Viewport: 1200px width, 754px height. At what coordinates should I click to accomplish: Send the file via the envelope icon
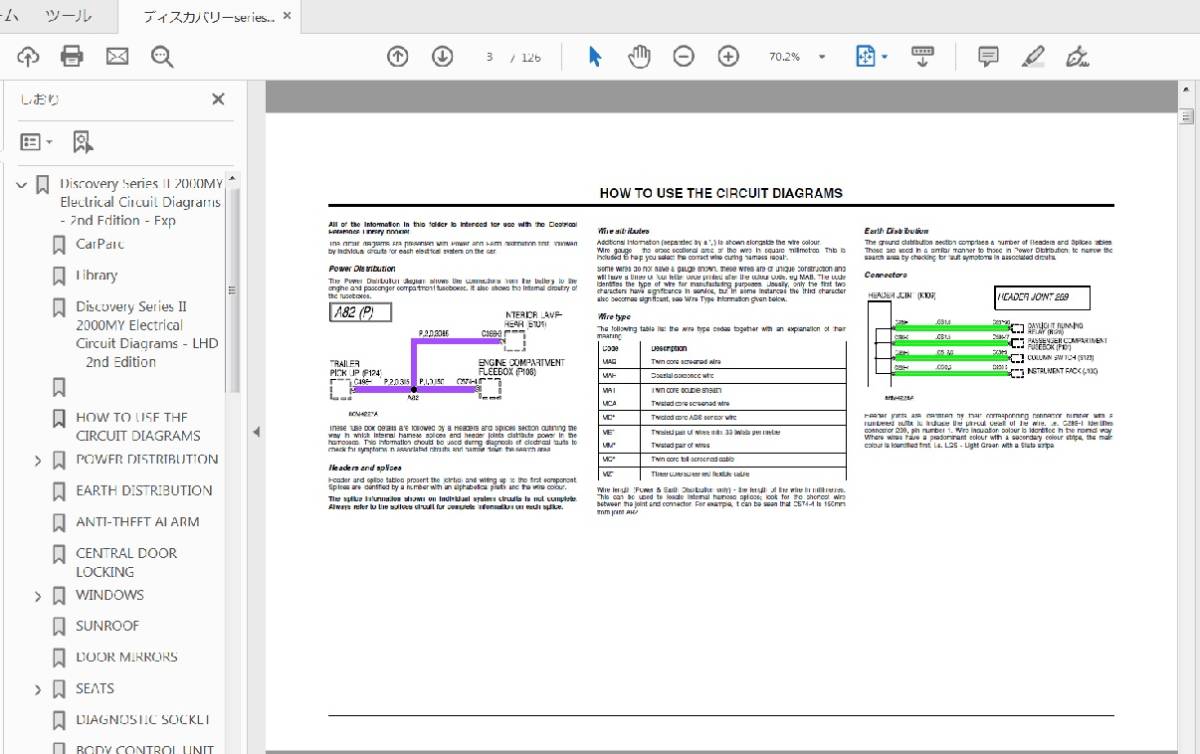117,56
